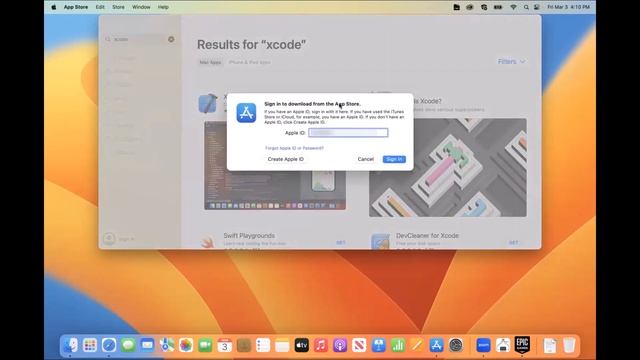
Task: Open the Window menu
Action: [x=141, y=7]
